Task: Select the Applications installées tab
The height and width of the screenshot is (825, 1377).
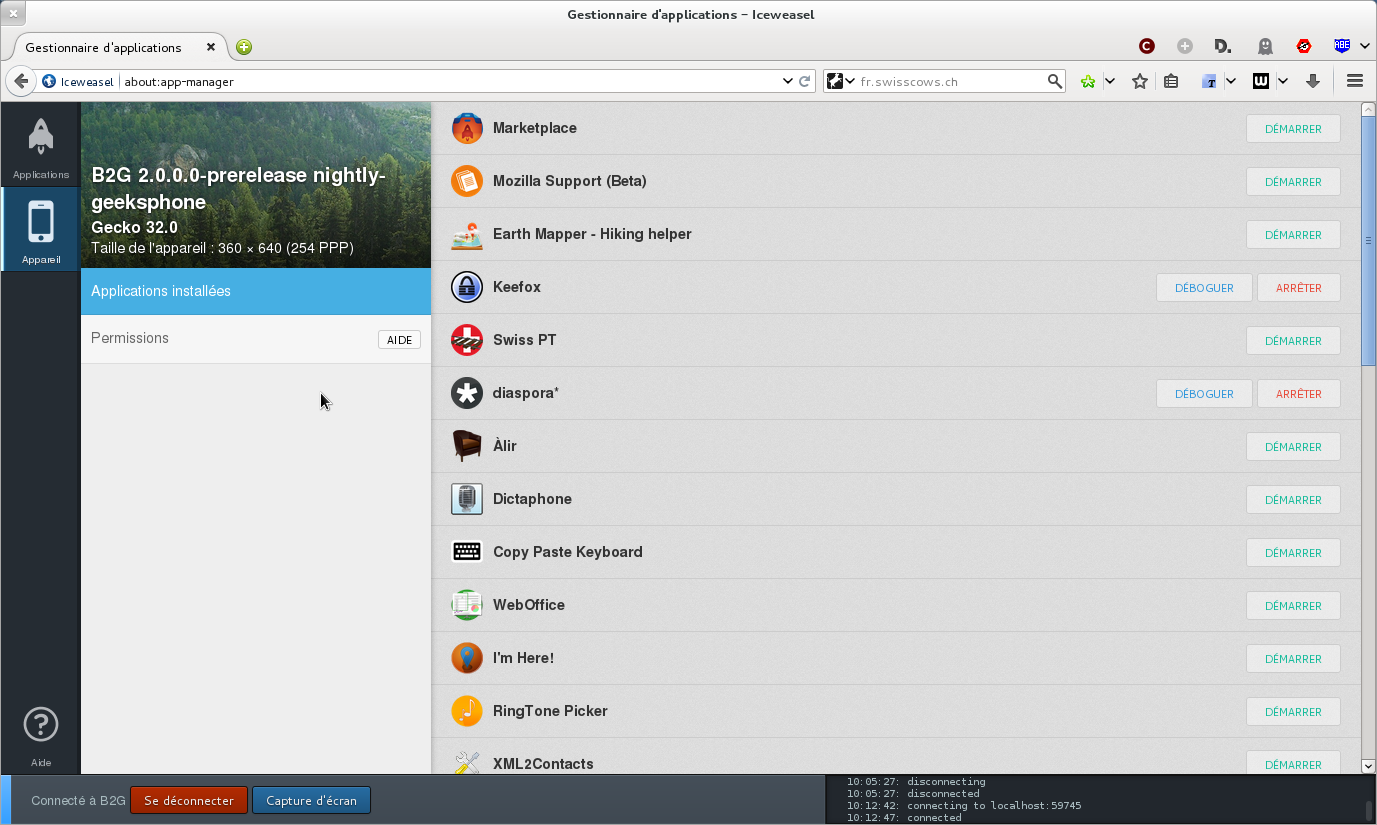Action: pos(256,291)
